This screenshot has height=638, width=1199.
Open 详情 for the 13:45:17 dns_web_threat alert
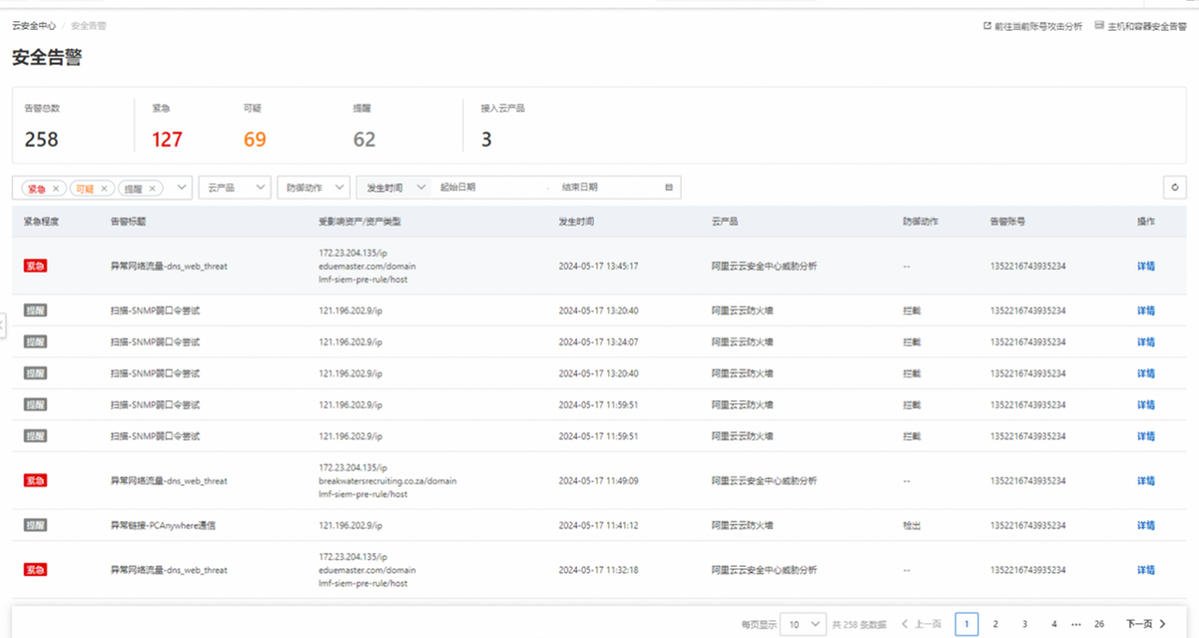(1145, 266)
